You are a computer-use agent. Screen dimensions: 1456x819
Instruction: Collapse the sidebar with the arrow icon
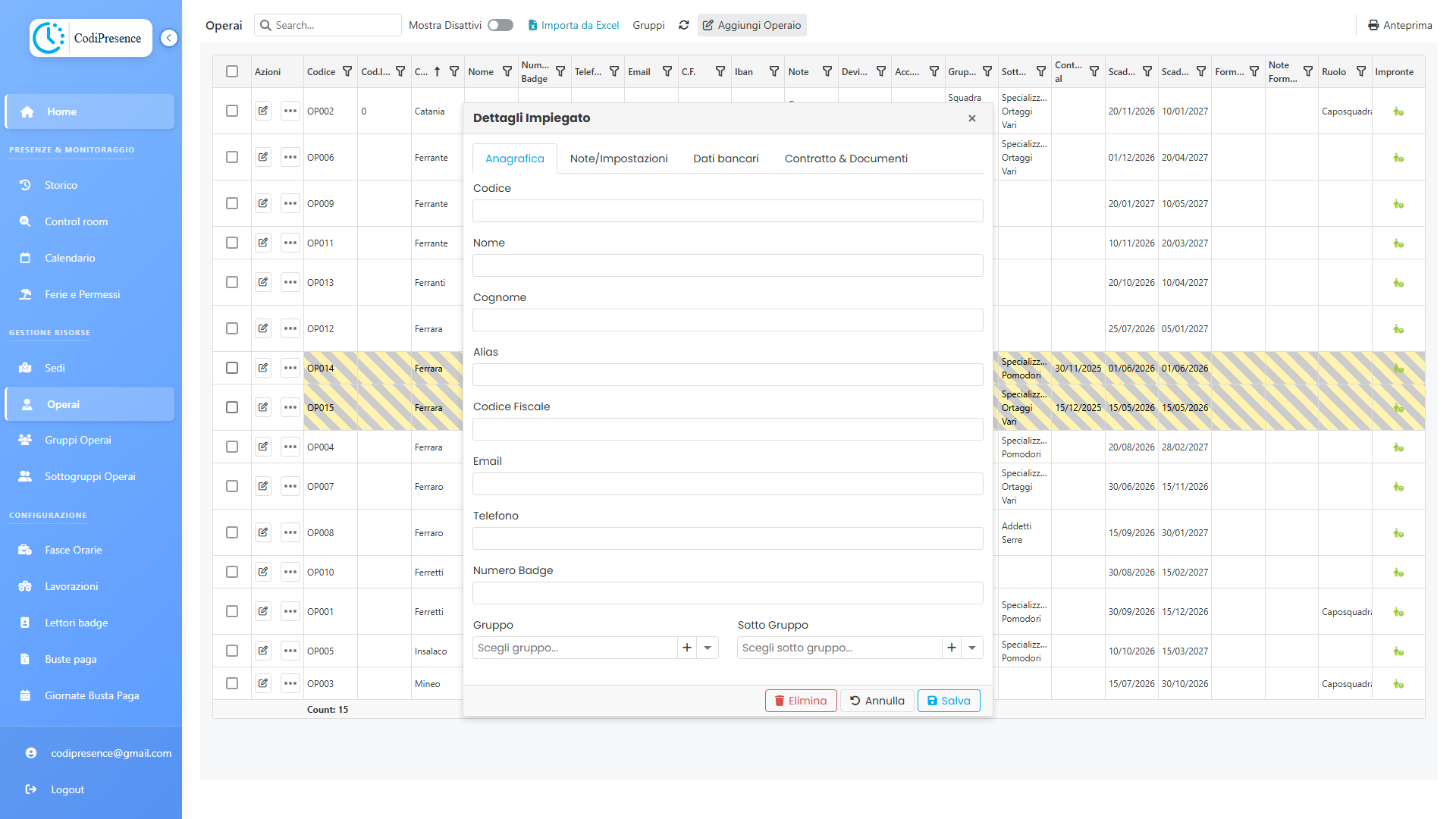pos(169,38)
